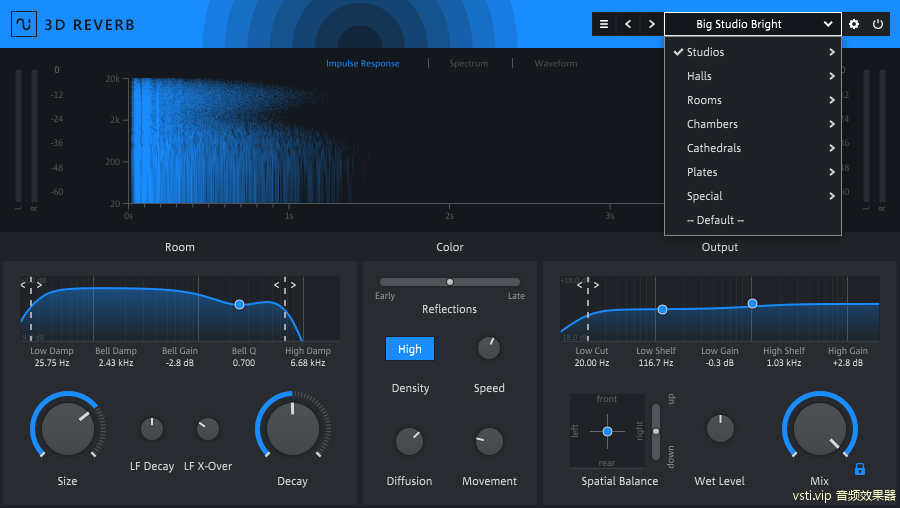Viewport: 900px width, 508px height.
Task: Click the High Damp value 6.68 kHz
Action: click(x=308, y=363)
